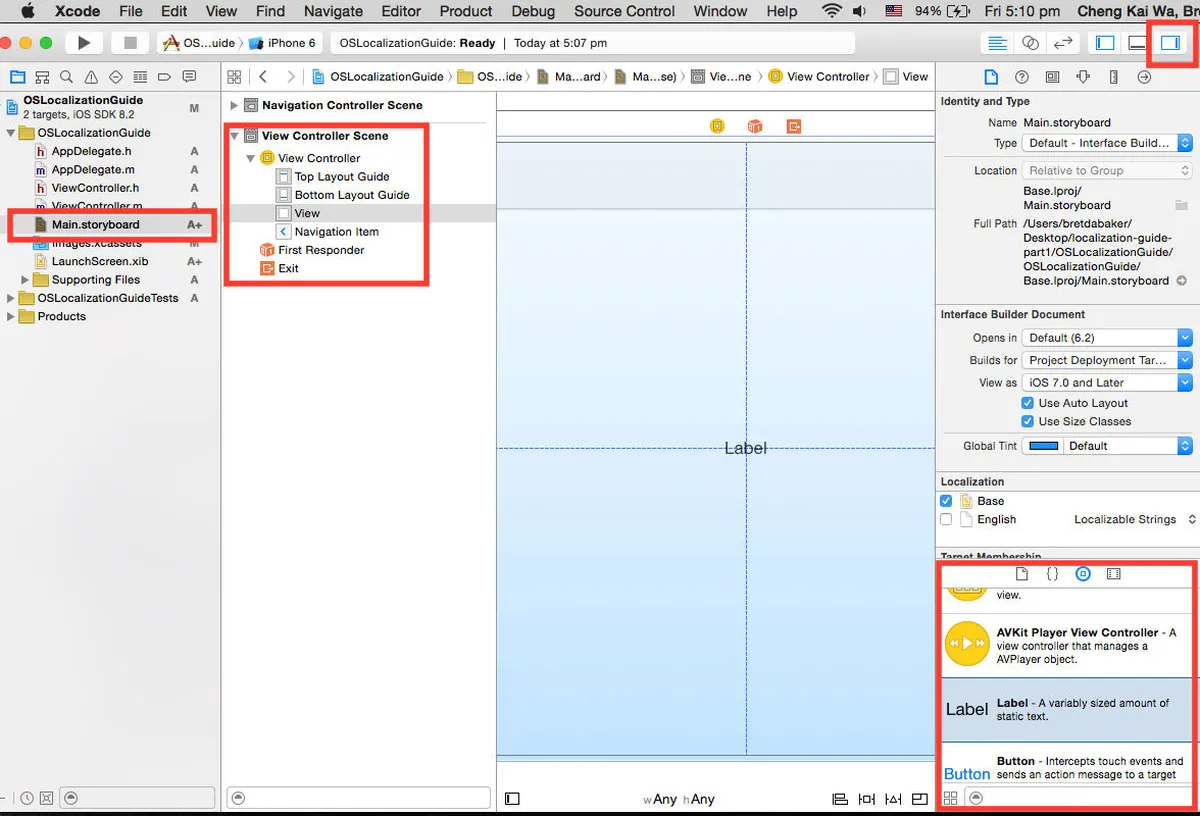Open the Find navigator search icon
The width and height of the screenshot is (1200, 816).
point(66,77)
